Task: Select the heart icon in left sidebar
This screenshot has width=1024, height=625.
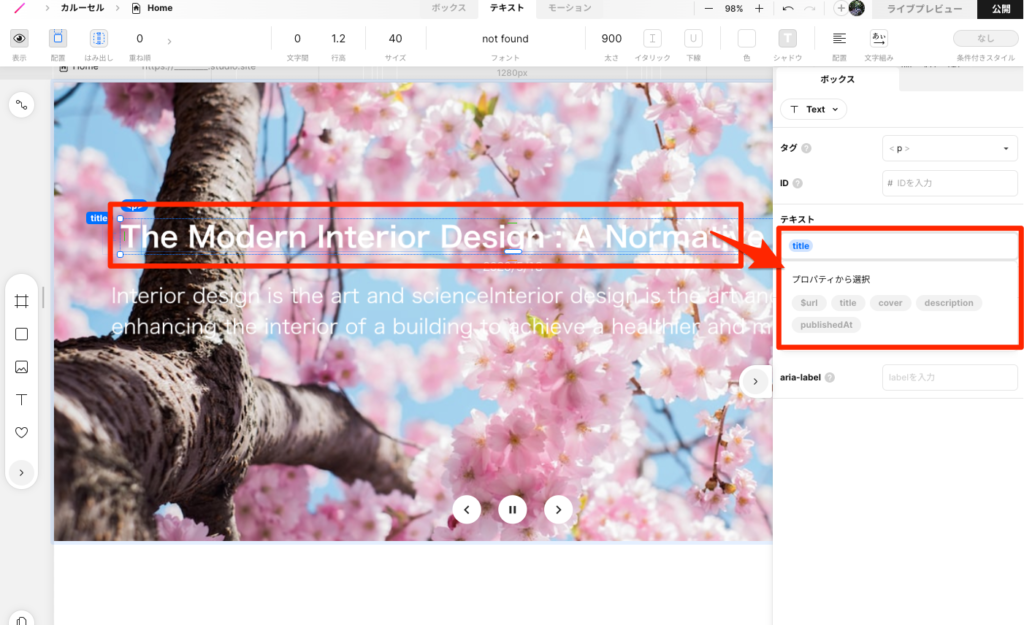Action: coord(22,432)
